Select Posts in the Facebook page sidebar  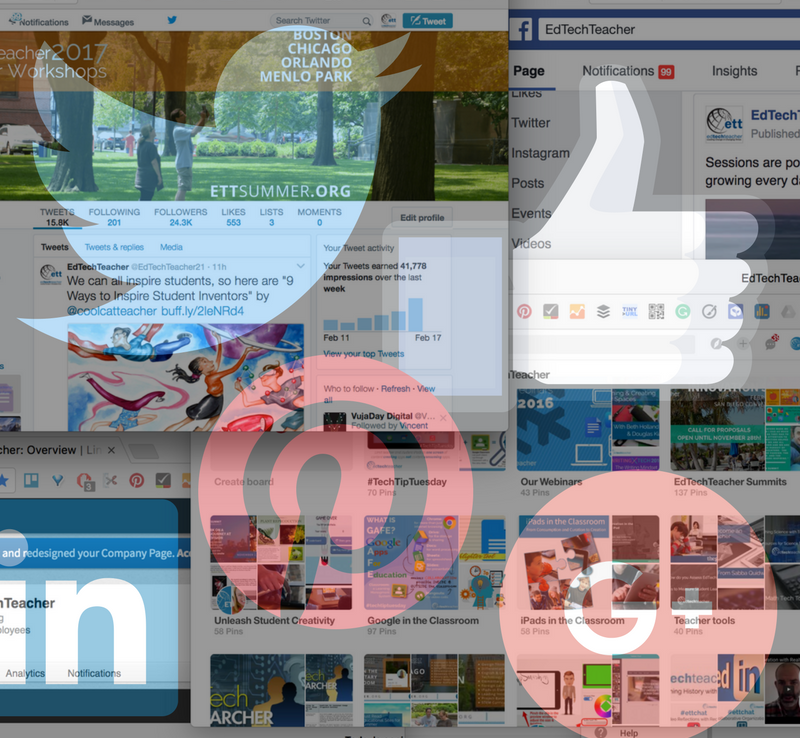(528, 183)
